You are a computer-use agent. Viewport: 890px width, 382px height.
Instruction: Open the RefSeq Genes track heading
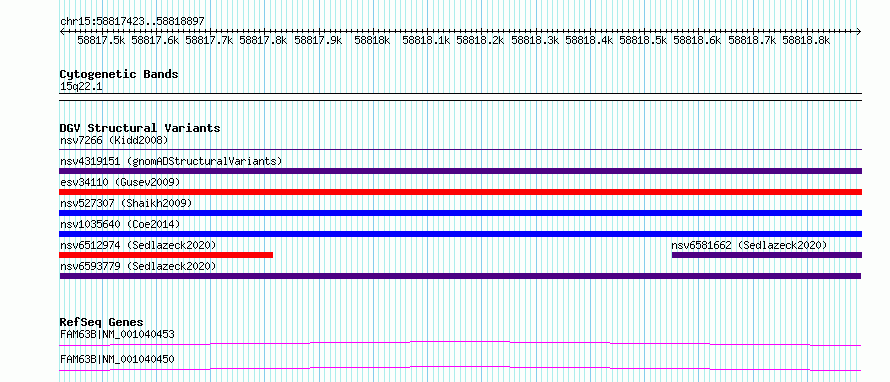[101, 322]
